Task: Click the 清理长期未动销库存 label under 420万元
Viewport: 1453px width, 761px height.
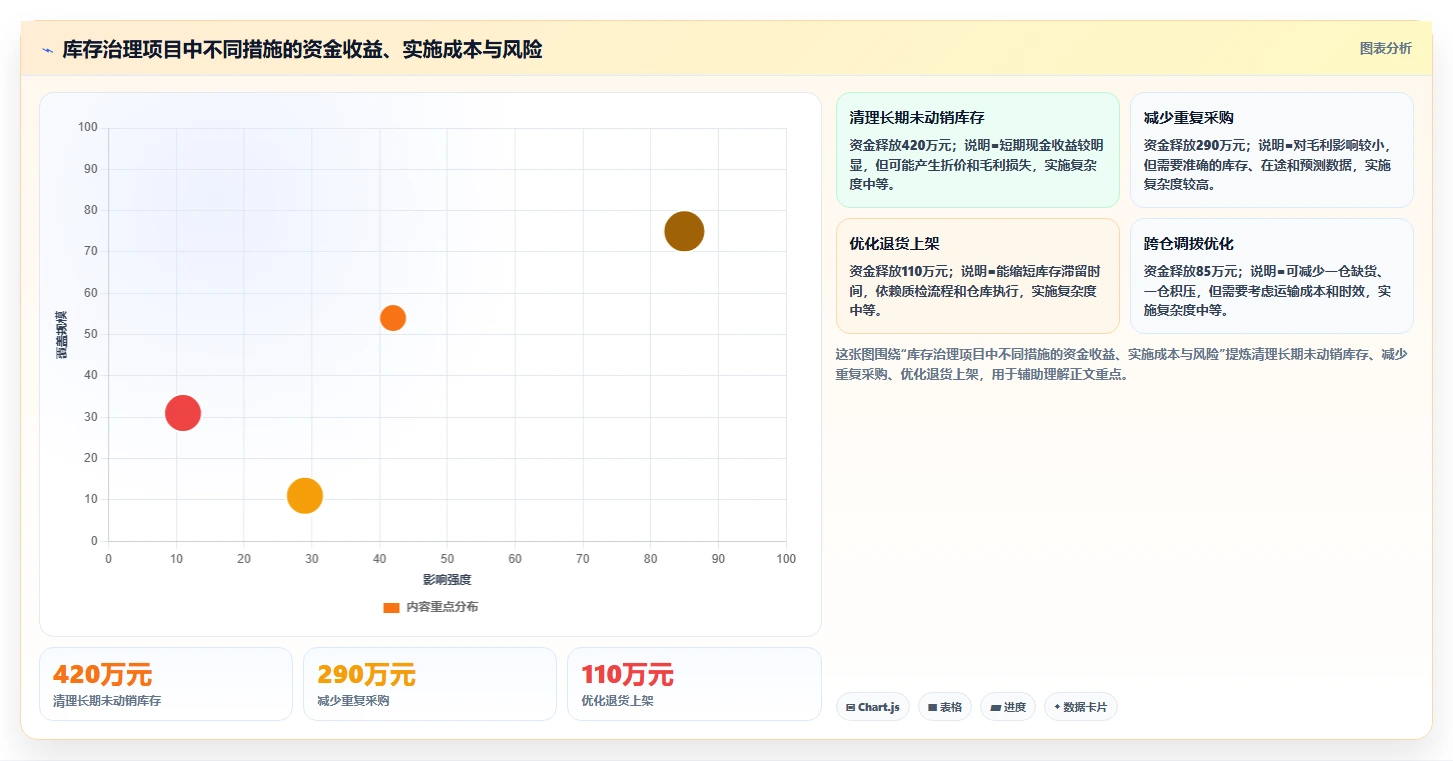Action: click(107, 701)
